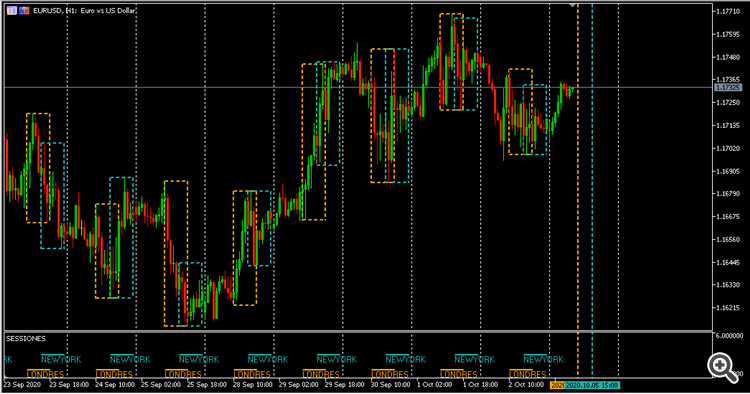The height and width of the screenshot is (394, 750).
Task: Click the 1.17595 price level label
Action: [x=728, y=34]
